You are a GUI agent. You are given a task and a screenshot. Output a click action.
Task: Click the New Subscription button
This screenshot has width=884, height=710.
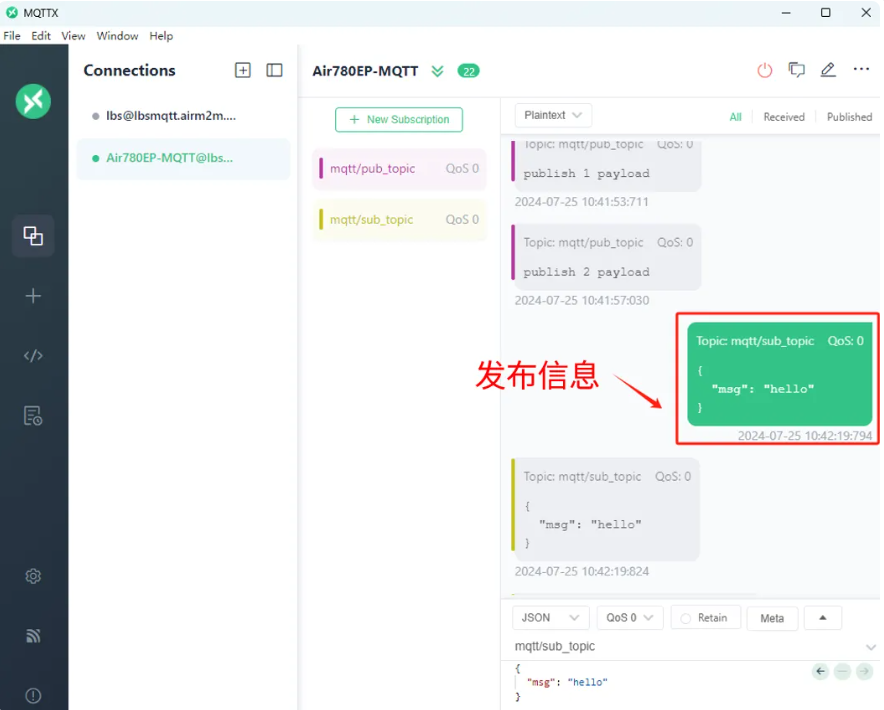click(399, 120)
